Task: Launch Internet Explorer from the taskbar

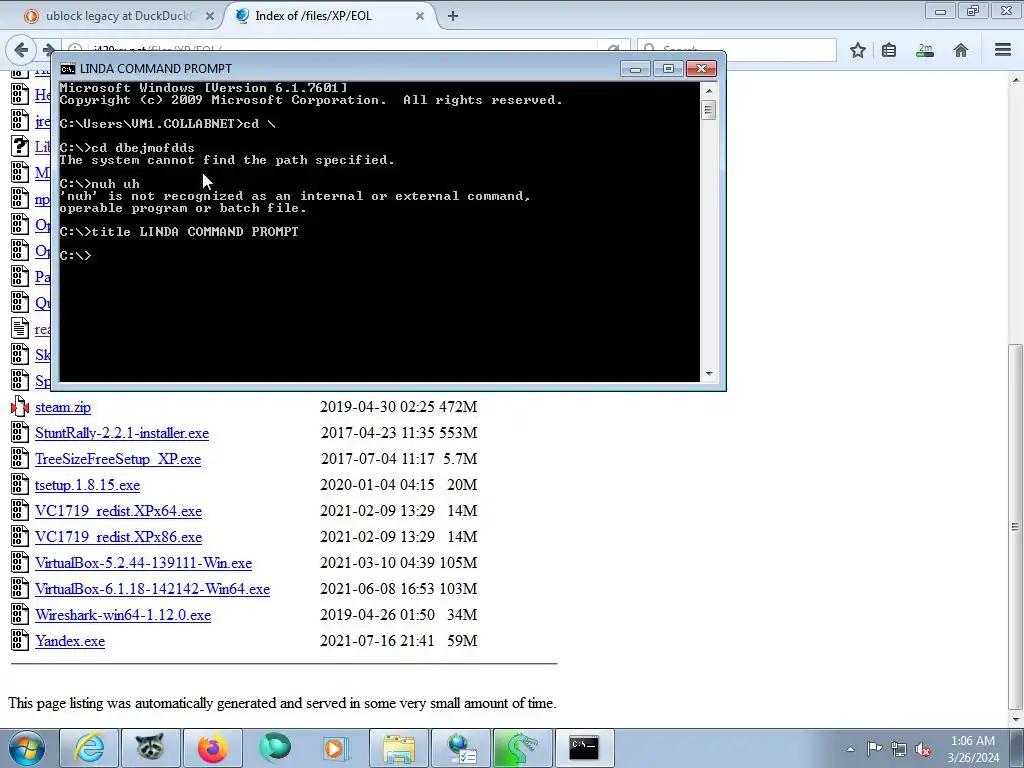Action: 89,748
